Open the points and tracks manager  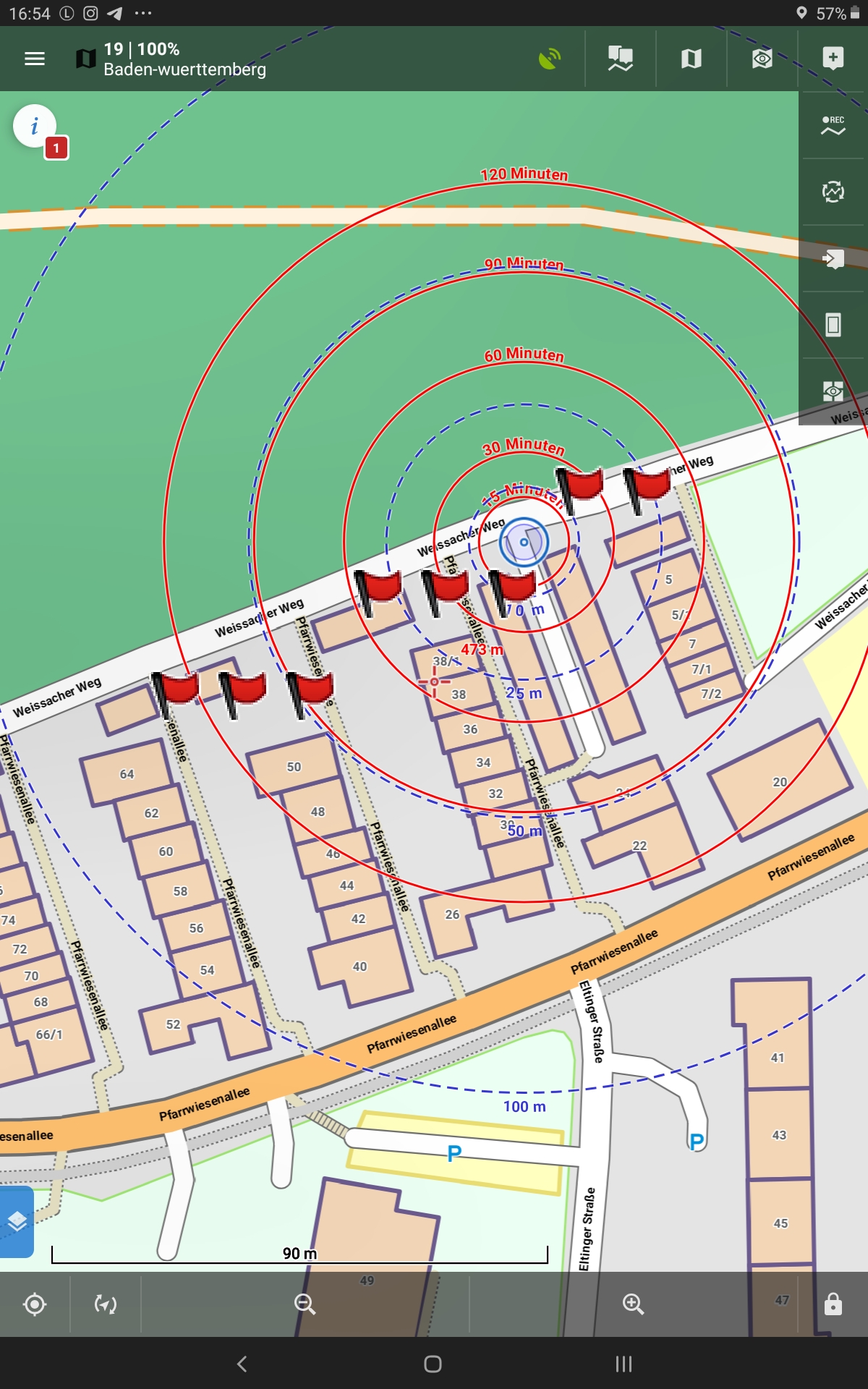tap(620, 59)
